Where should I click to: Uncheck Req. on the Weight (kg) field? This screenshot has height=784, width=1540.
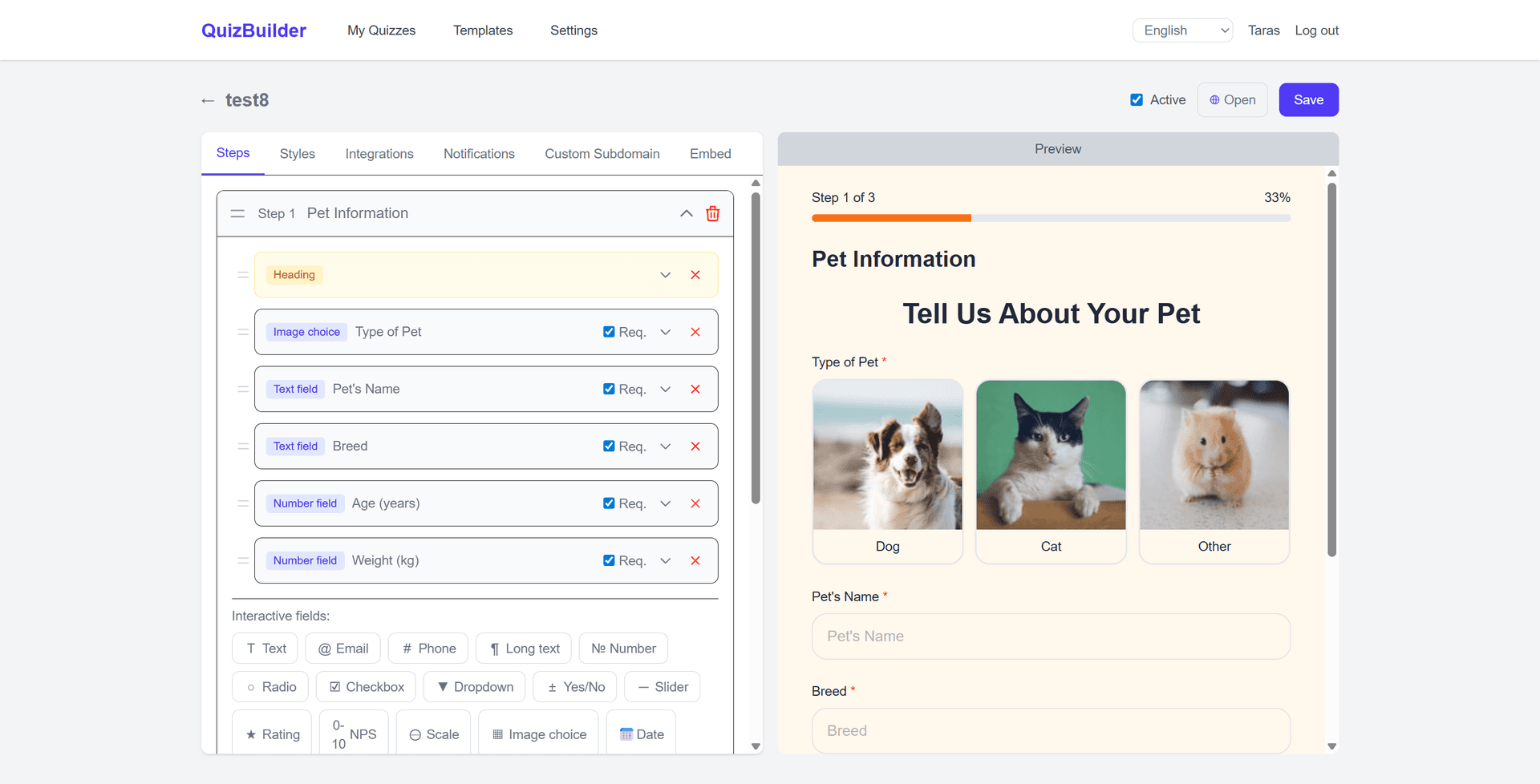[609, 560]
